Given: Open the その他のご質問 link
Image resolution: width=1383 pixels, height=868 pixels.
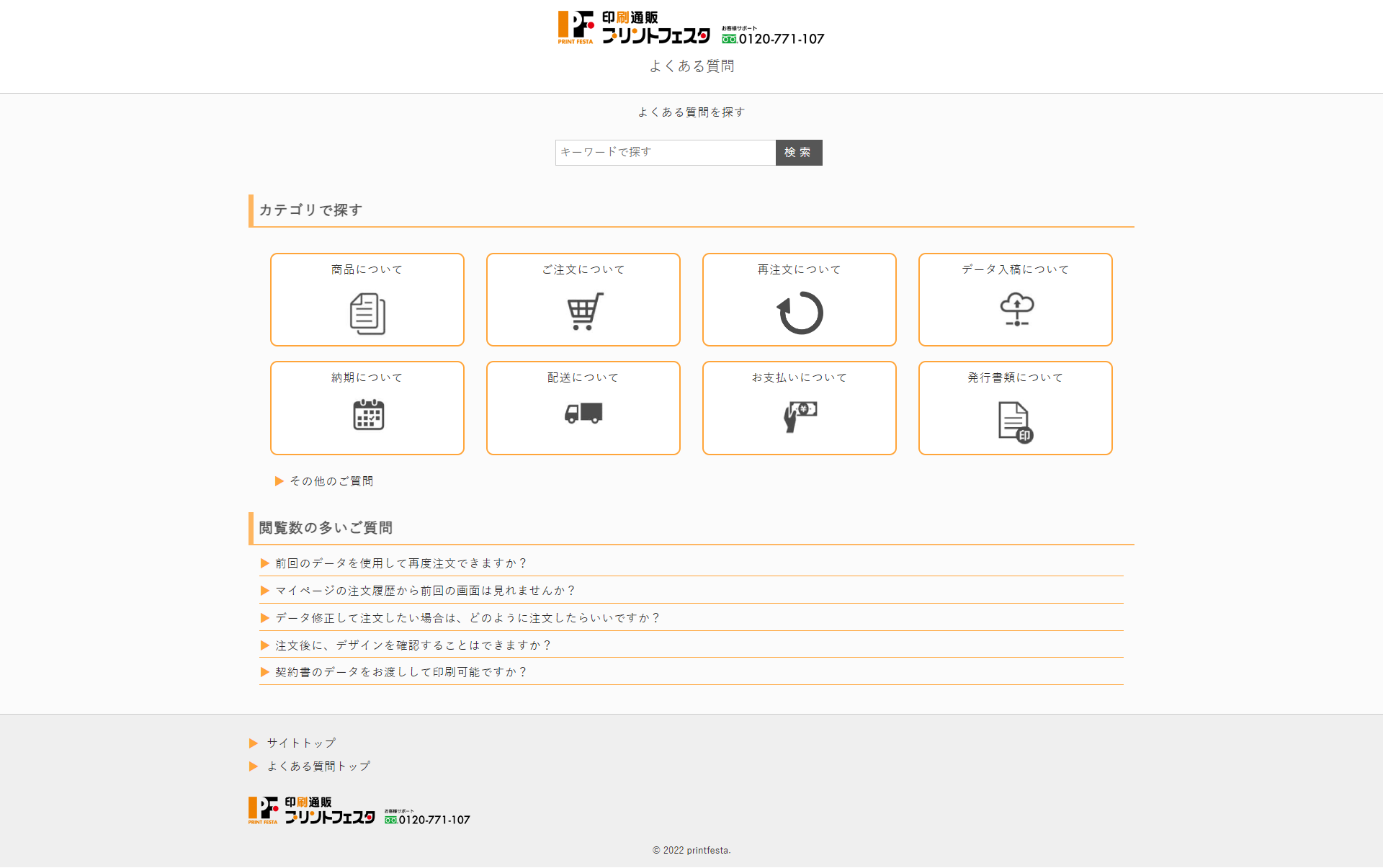Looking at the screenshot, I should tap(331, 481).
